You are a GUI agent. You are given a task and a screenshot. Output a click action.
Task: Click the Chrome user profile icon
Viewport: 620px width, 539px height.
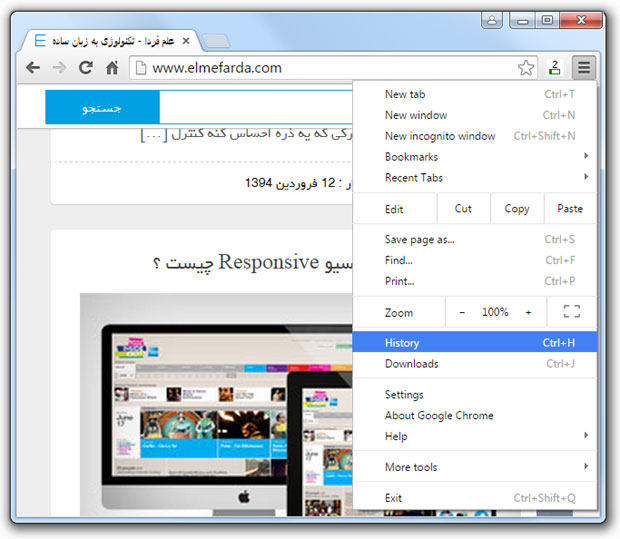point(491,19)
